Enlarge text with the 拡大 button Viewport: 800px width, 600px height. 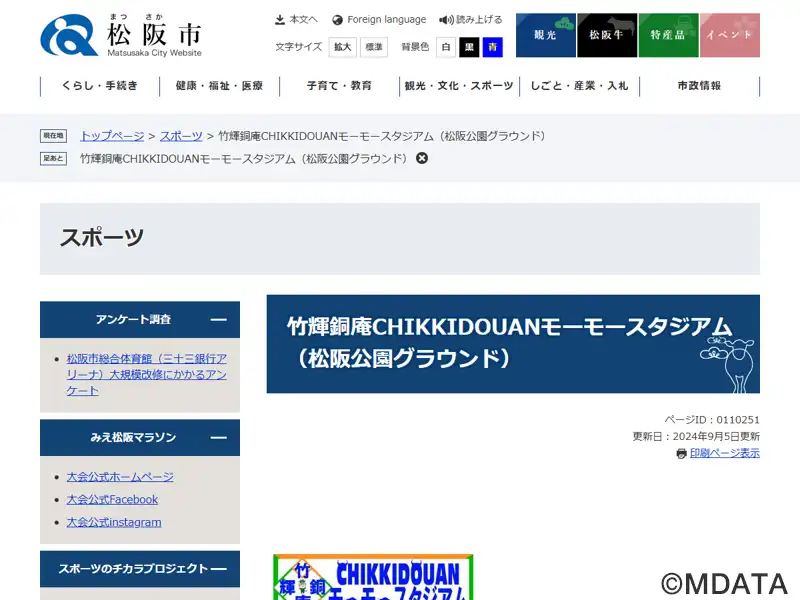click(x=343, y=47)
